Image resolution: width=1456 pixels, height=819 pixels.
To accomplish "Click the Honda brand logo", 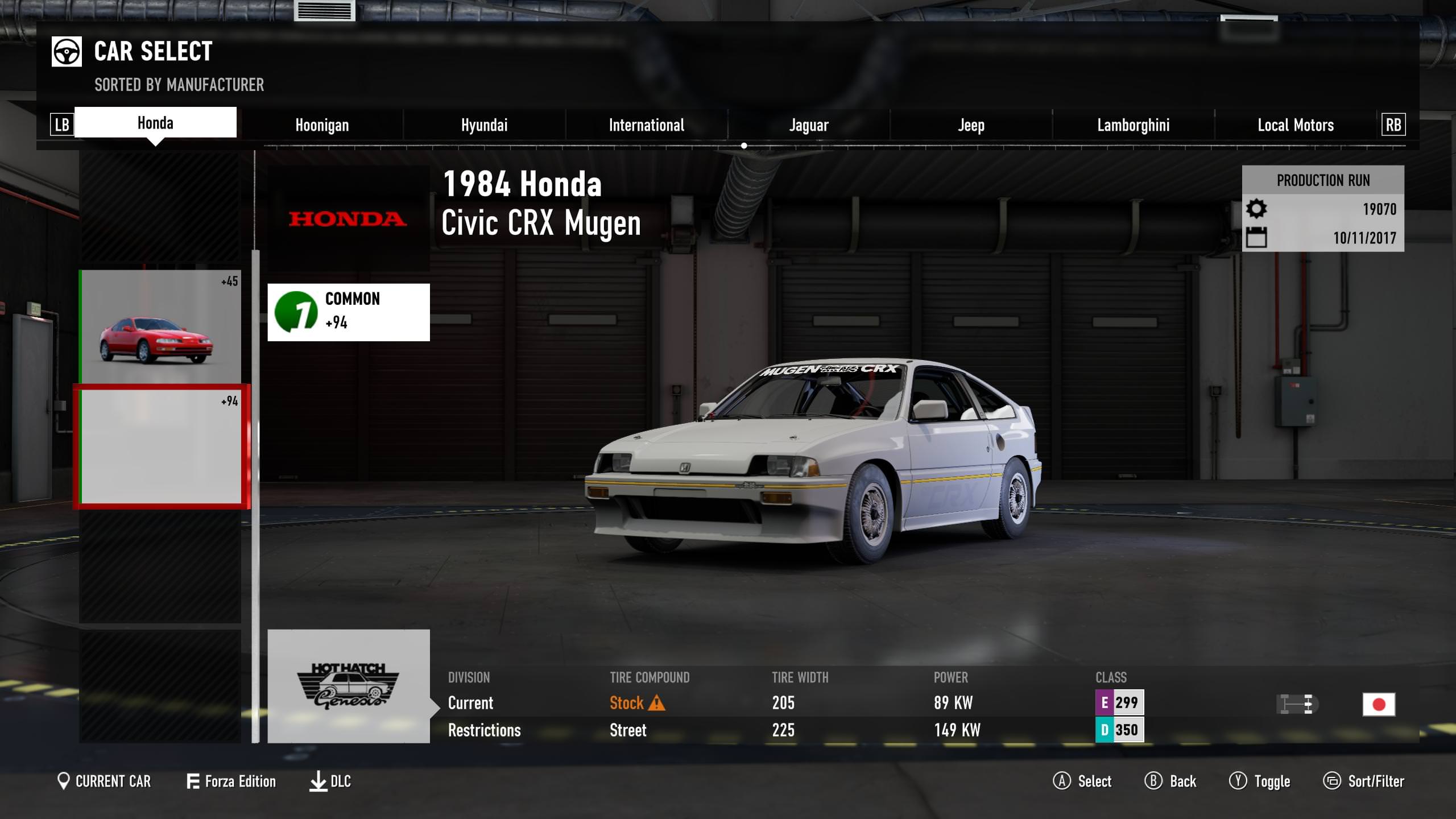I will (x=348, y=219).
